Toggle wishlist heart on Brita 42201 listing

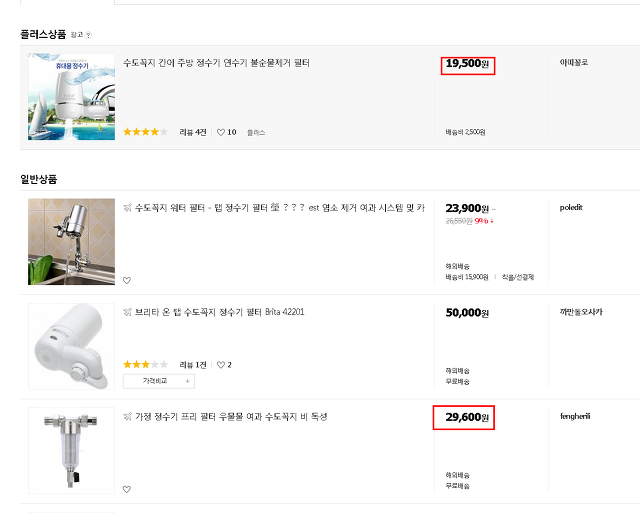point(221,365)
